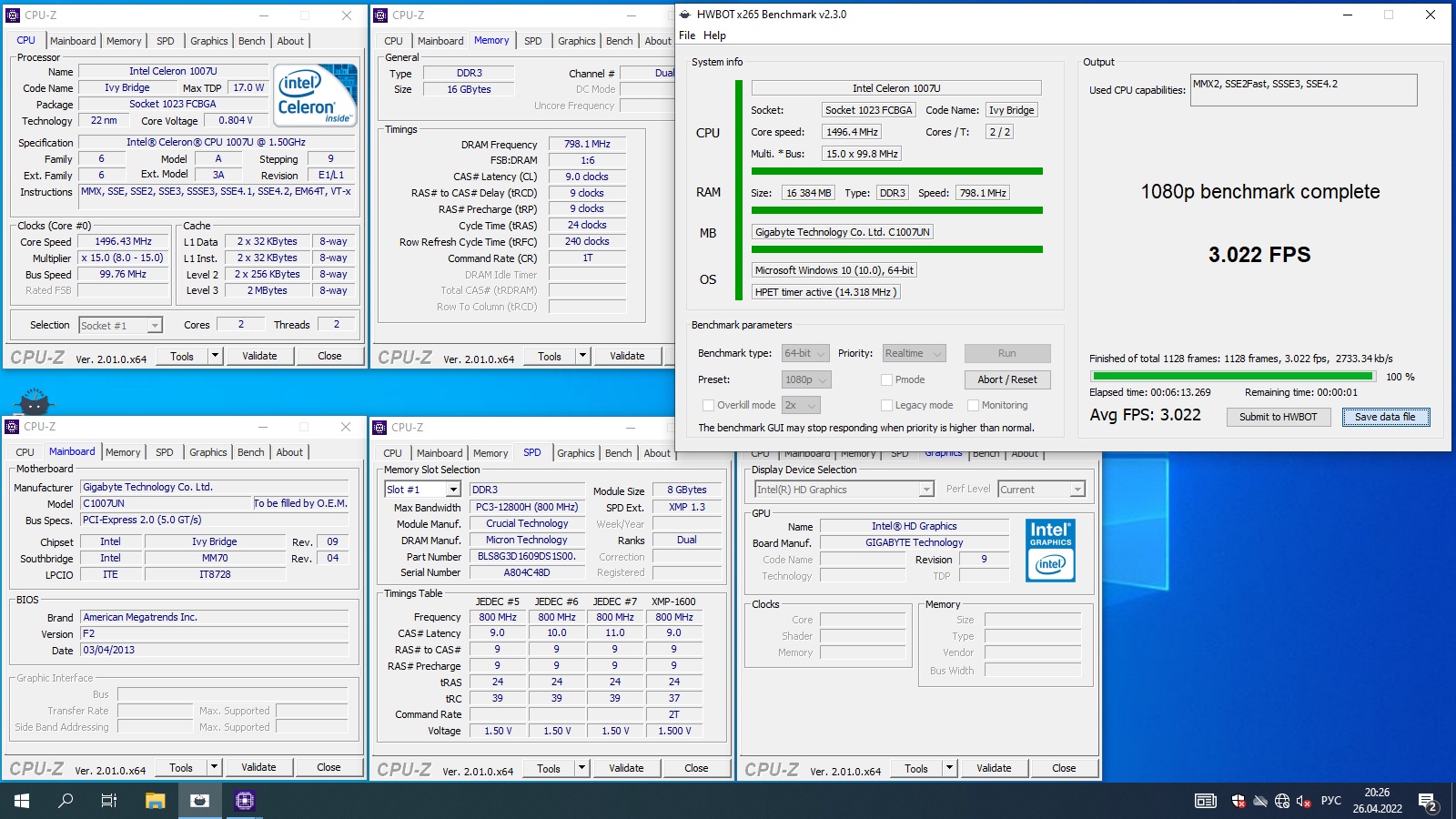
Task: Click the Core Speed 1496.43 MHz field
Action: [123, 242]
